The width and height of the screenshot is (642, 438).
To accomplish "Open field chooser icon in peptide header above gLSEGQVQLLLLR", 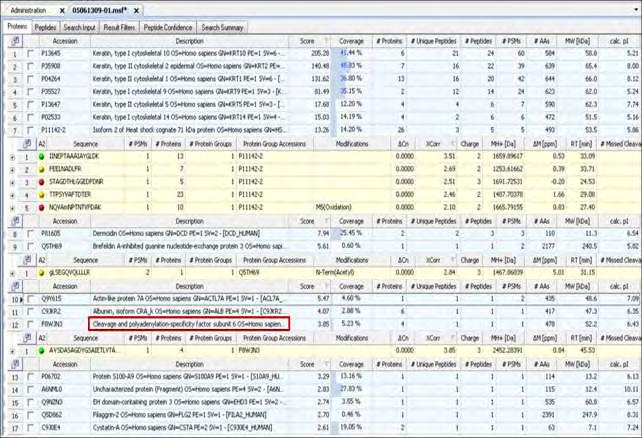I will (27, 260).
